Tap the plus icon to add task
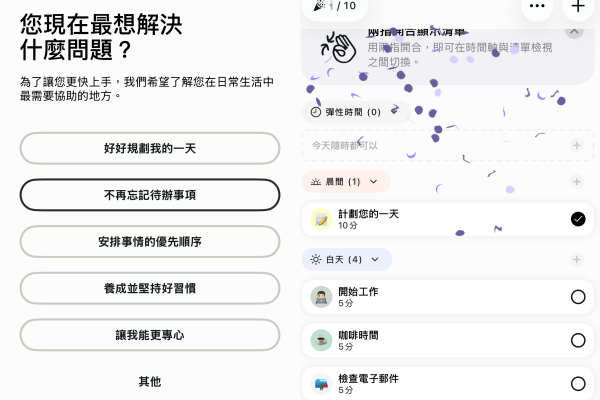The height and width of the screenshot is (400, 600). point(578,6)
